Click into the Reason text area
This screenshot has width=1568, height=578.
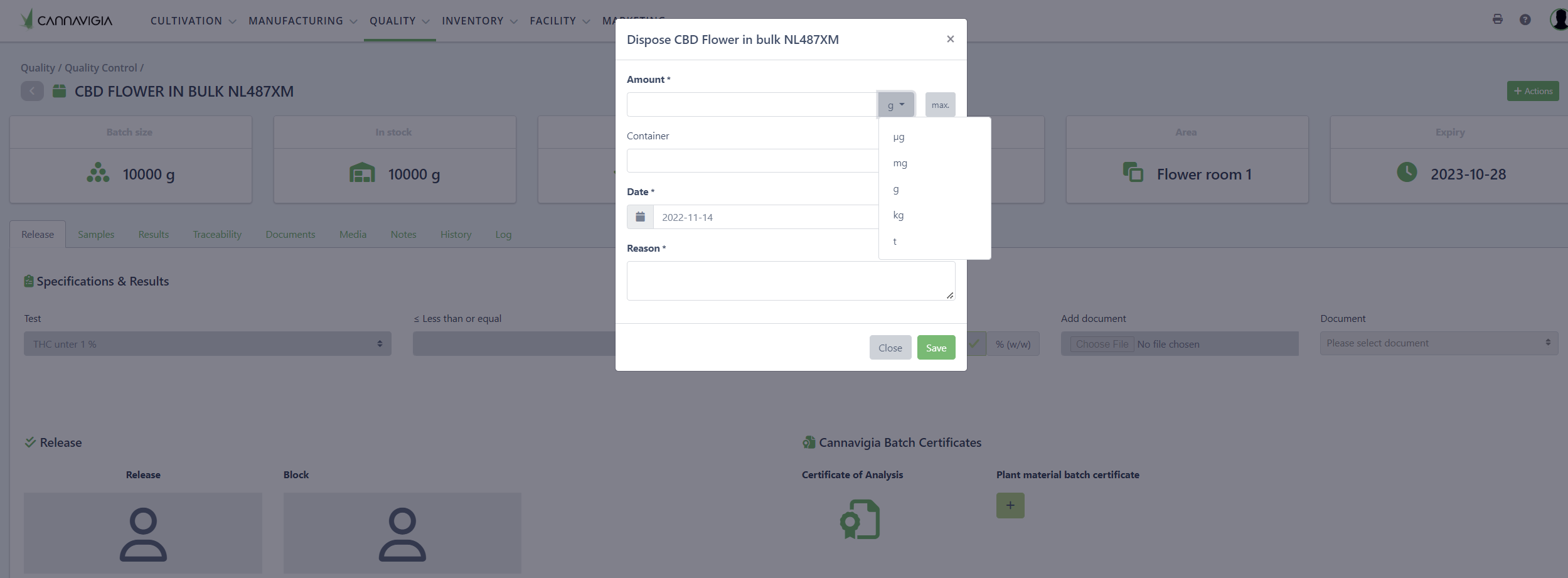pyautogui.click(x=790, y=281)
